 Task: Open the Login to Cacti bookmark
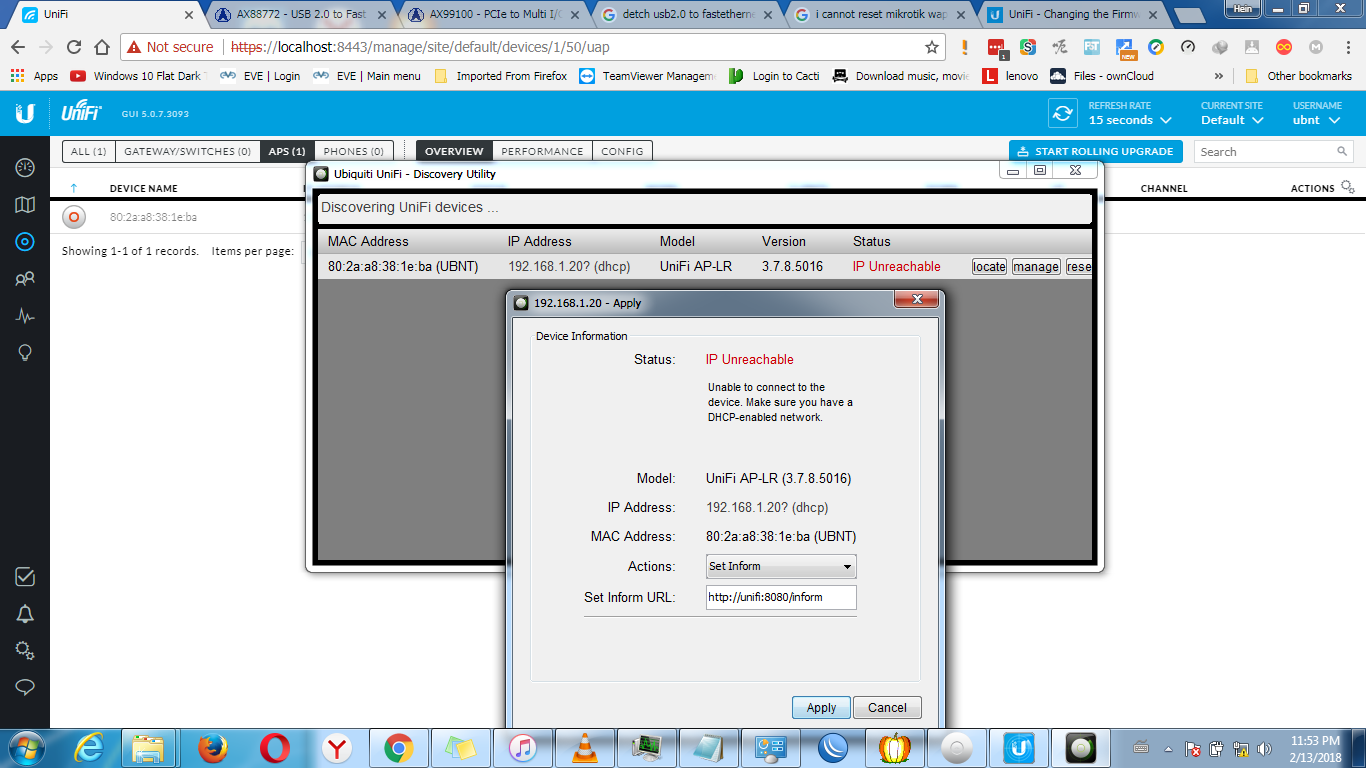[x=774, y=76]
